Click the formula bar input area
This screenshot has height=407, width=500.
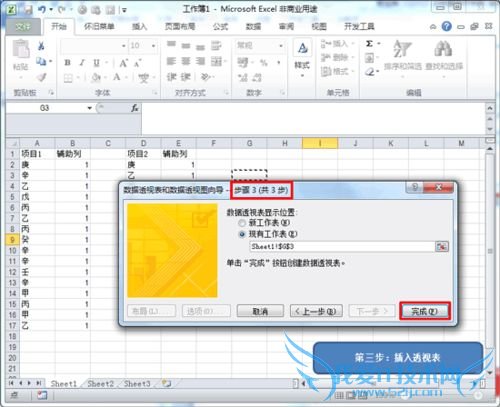point(313,118)
